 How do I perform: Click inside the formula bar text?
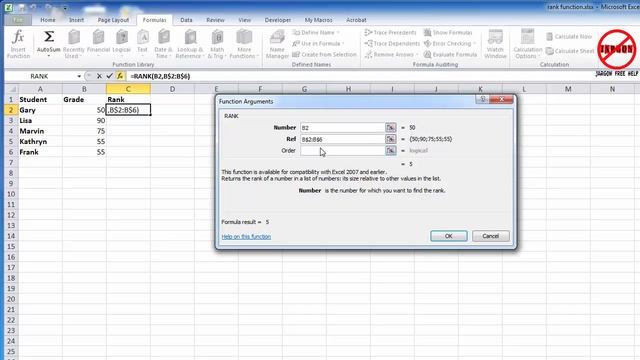(160, 76)
